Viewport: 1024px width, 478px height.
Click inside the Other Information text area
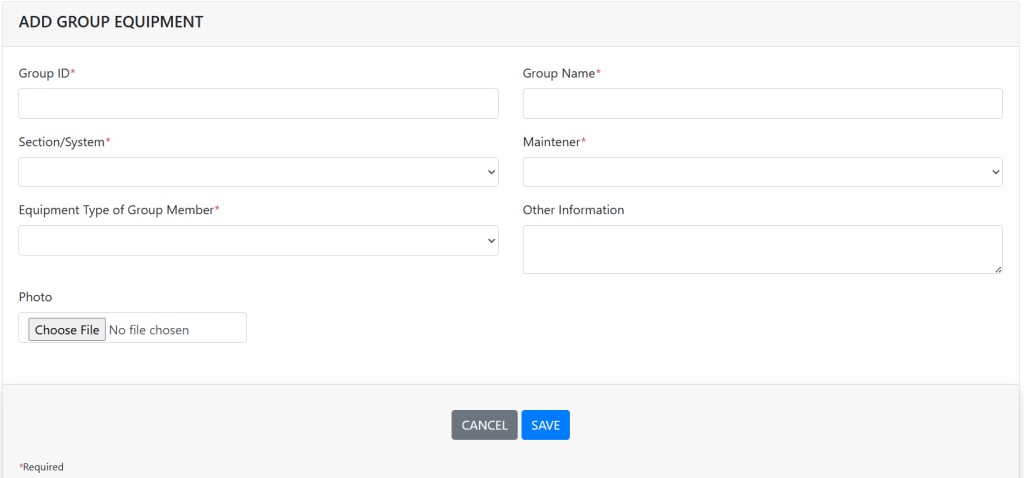pos(762,249)
